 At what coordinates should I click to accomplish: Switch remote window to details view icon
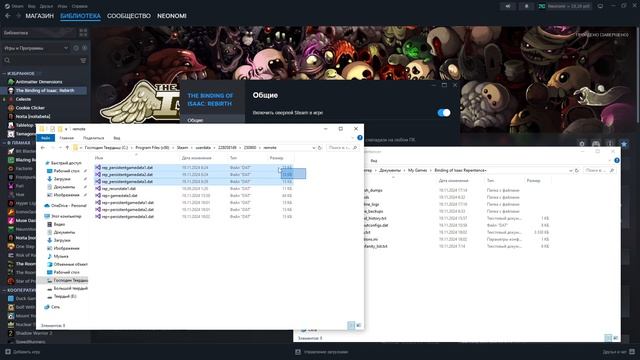(x=351, y=325)
